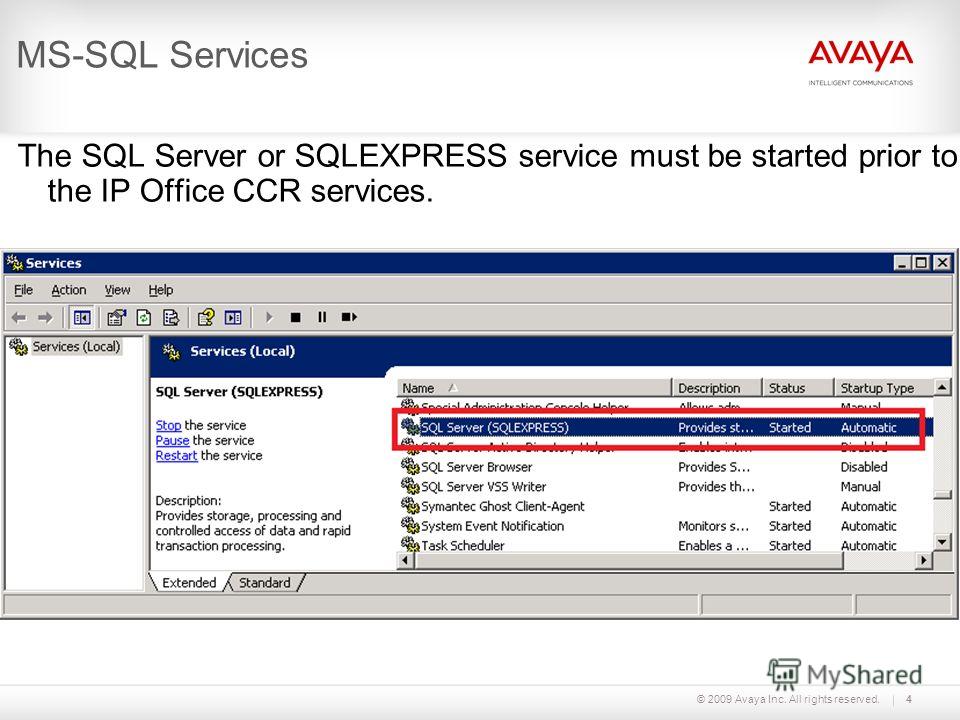This screenshot has width=960, height=720.
Task: Toggle the Show/Hide Console Tree toolbar icon
Action: click(x=82, y=317)
